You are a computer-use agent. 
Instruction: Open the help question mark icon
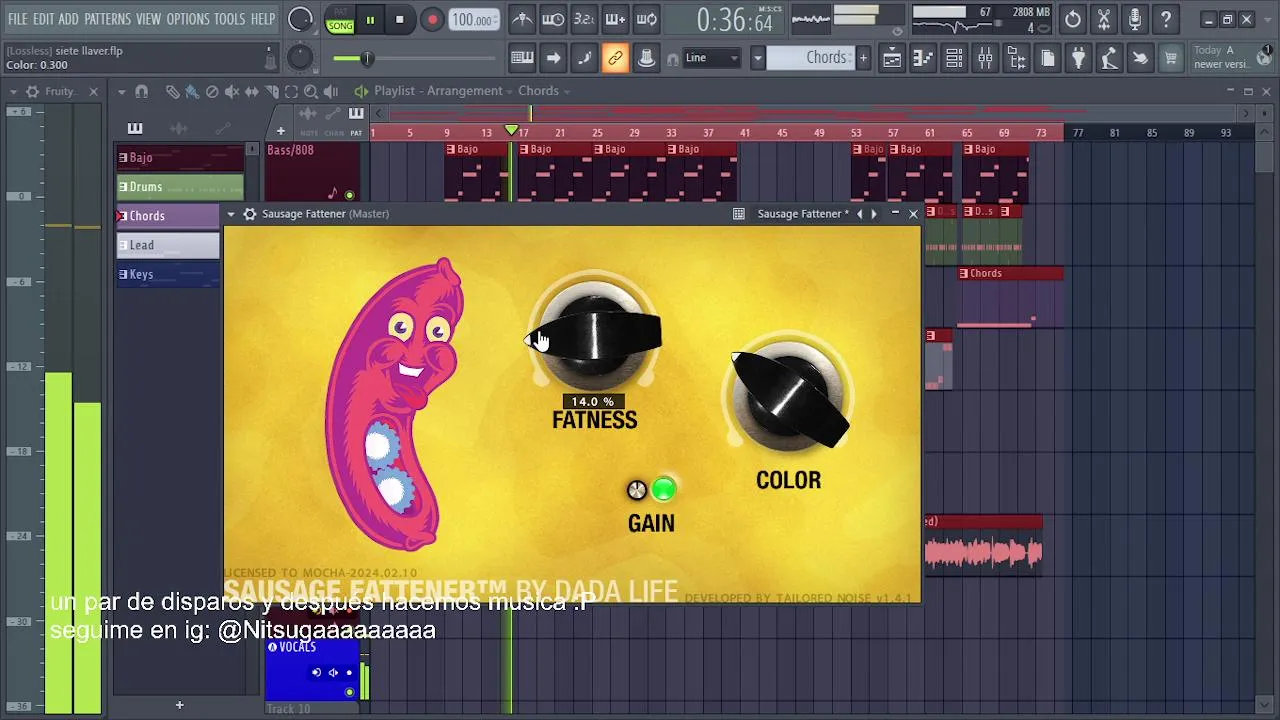click(1166, 19)
